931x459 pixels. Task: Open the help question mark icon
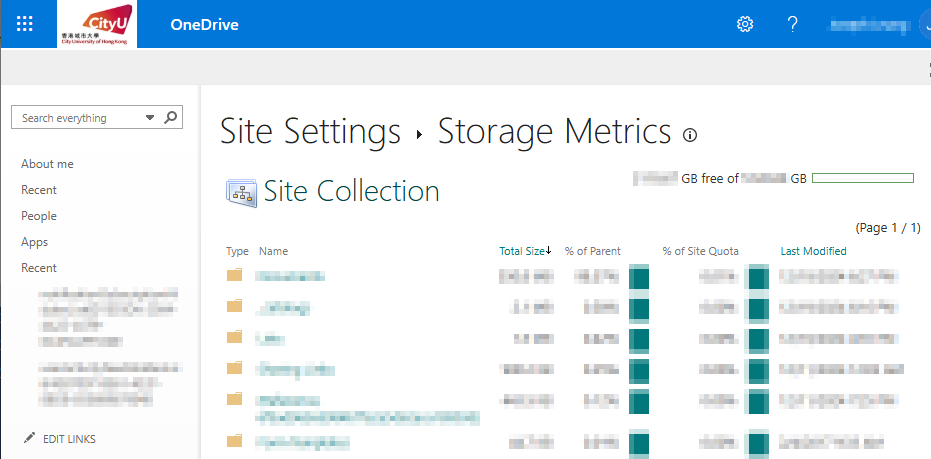pyautogui.click(x=793, y=24)
